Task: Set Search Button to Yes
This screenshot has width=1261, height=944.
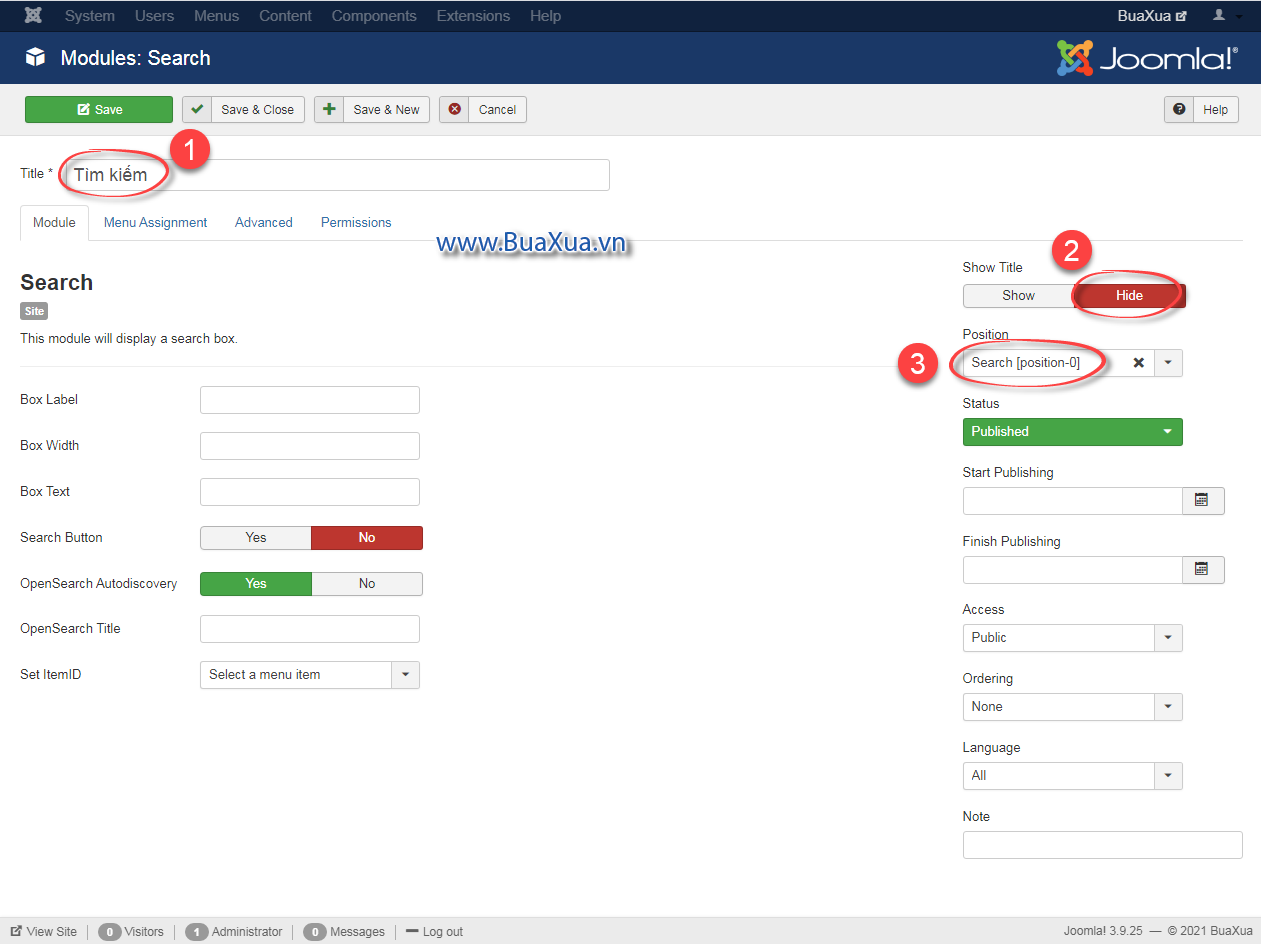Action: pos(256,538)
